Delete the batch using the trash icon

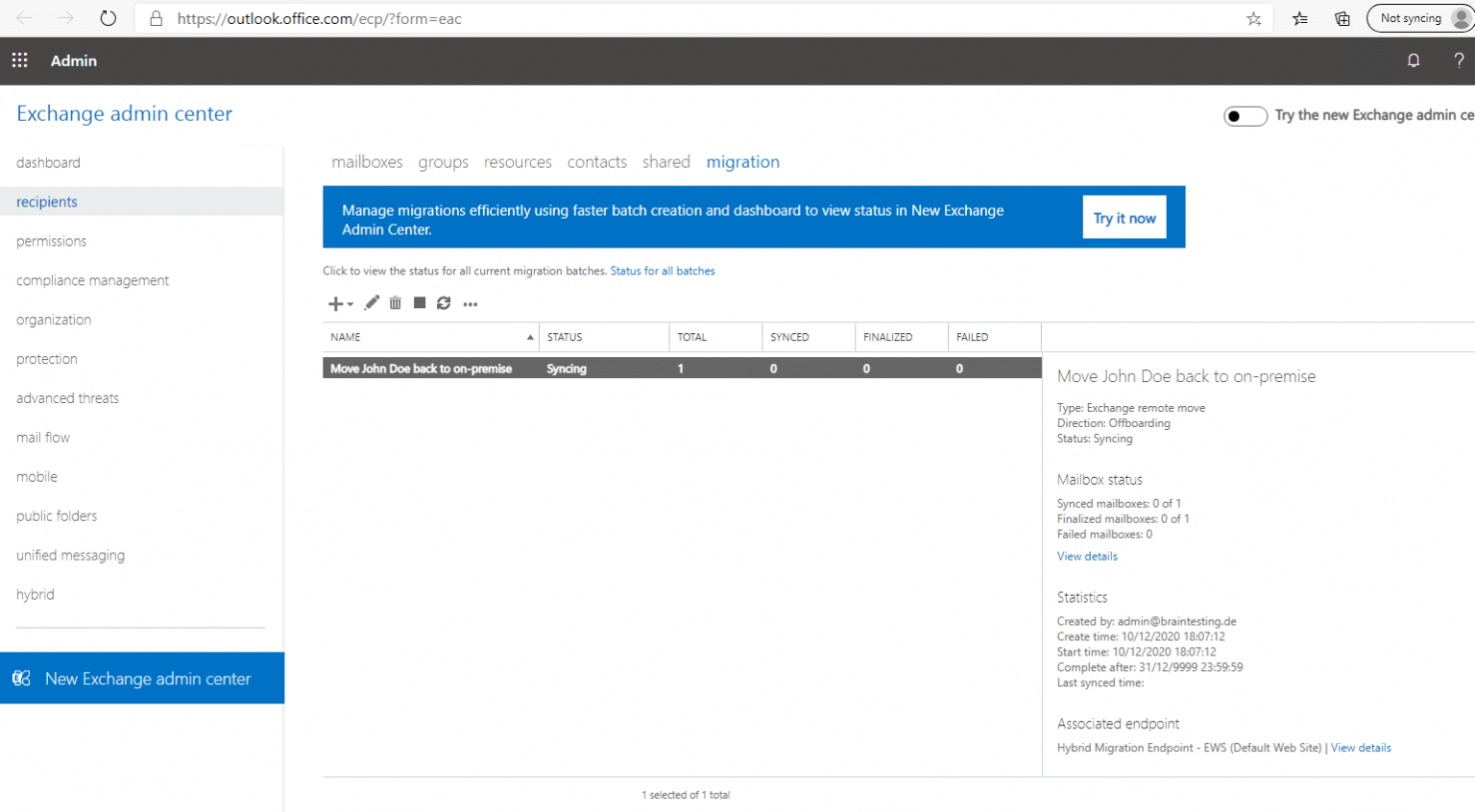(x=396, y=303)
